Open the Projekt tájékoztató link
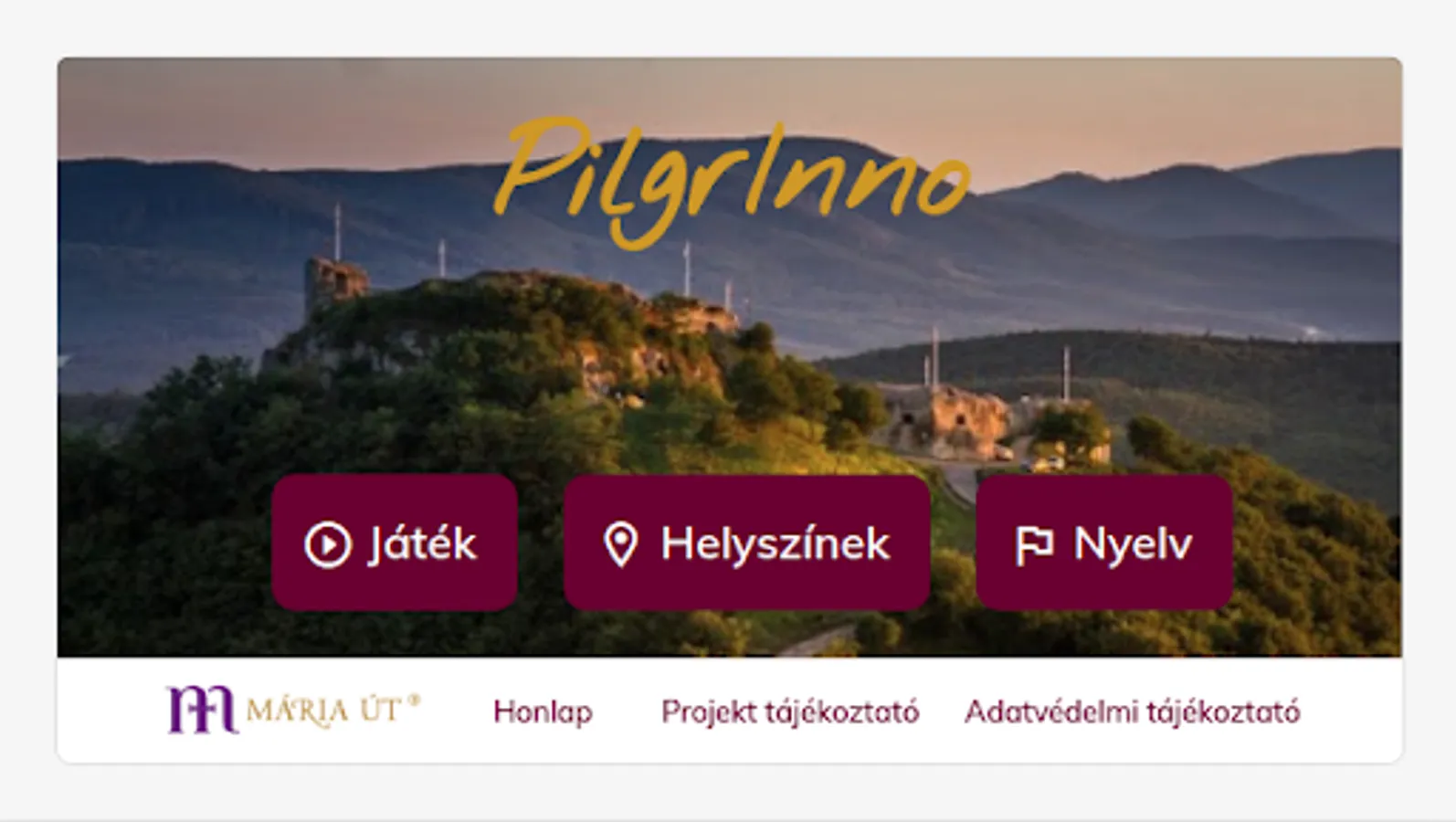This screenshot has height=822, width=1456. (x=790, y=711)
